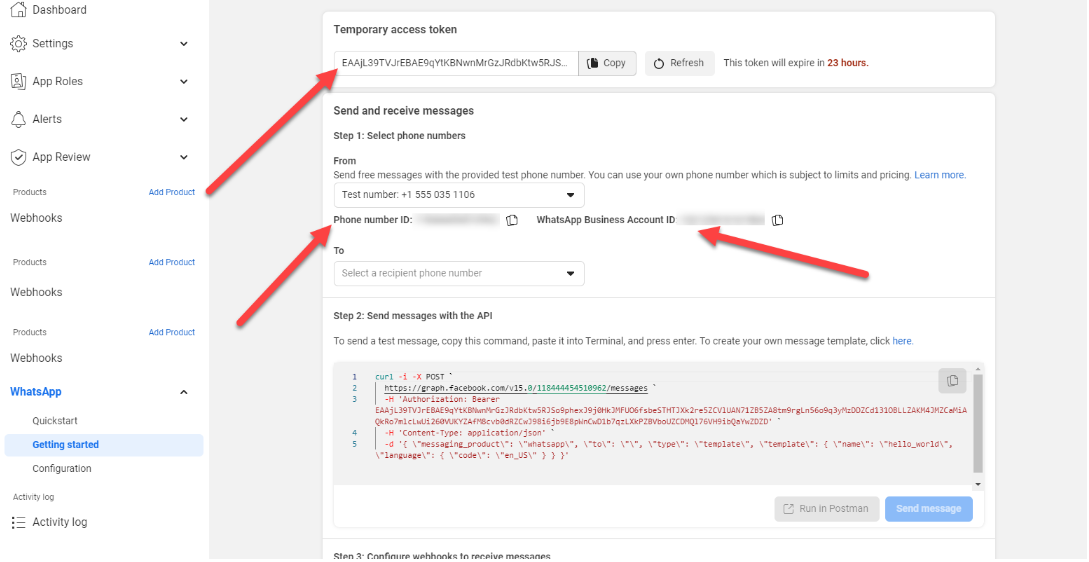Screen dimensions: 1089x562
Task: Expand the Settings menu chevron
Action: 184,44
